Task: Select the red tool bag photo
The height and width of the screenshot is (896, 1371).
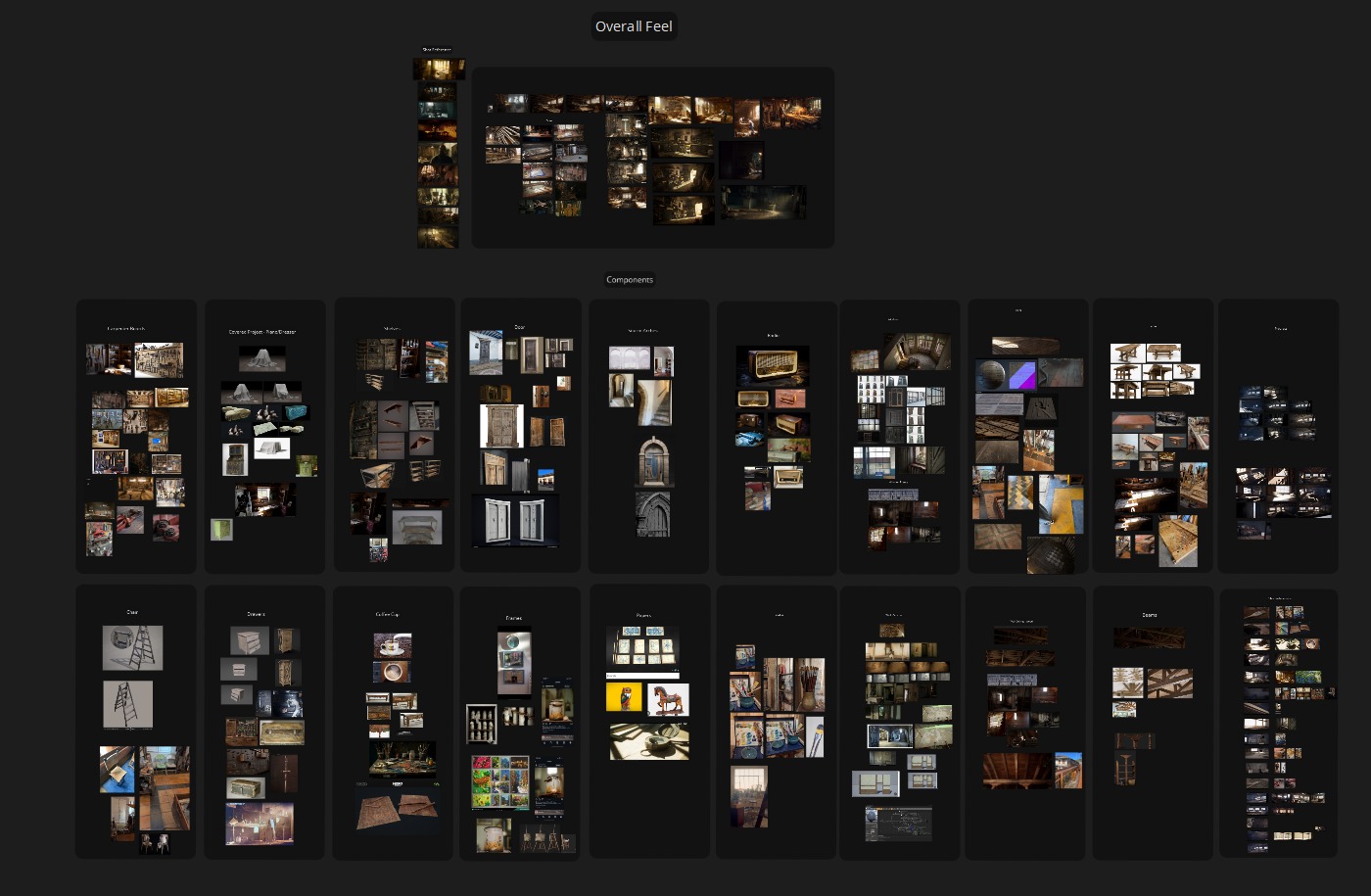Action: point(165,528)
